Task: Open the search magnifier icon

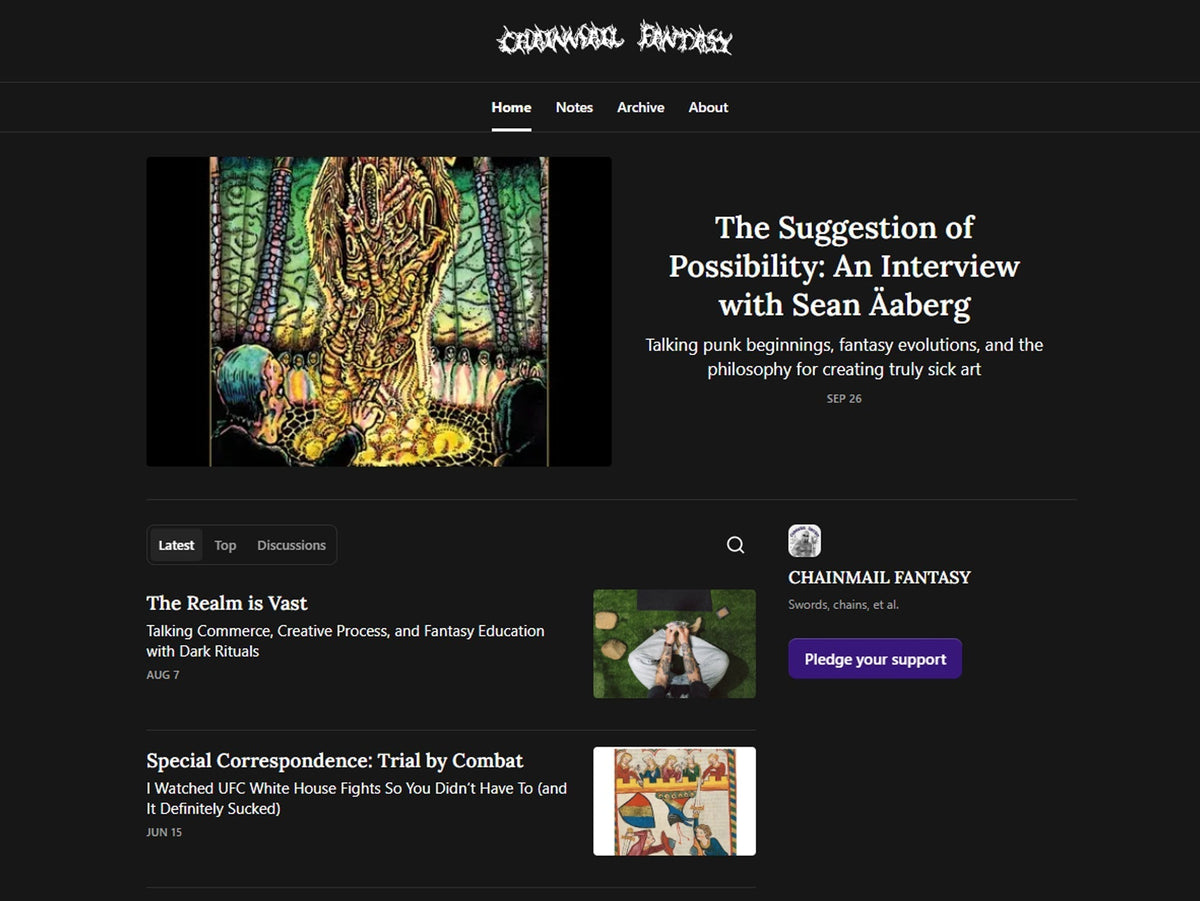Action: [x=736, y=545]
